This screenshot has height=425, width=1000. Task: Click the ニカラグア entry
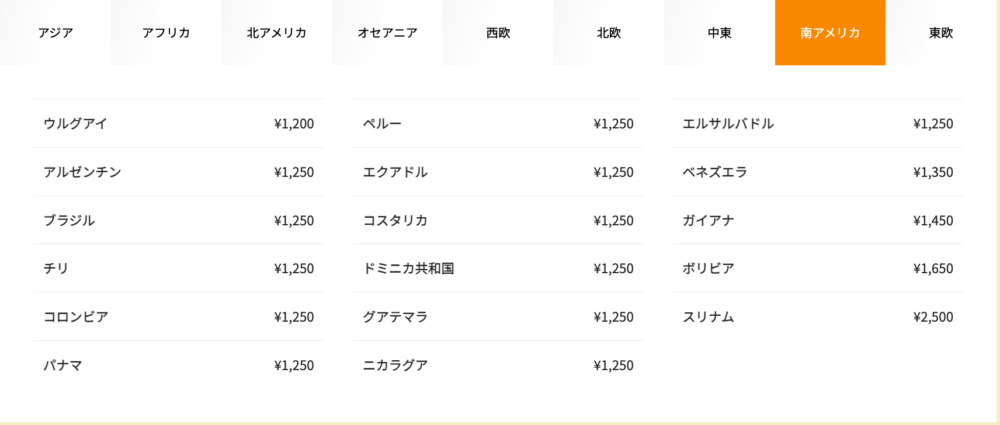click(498, 365)
